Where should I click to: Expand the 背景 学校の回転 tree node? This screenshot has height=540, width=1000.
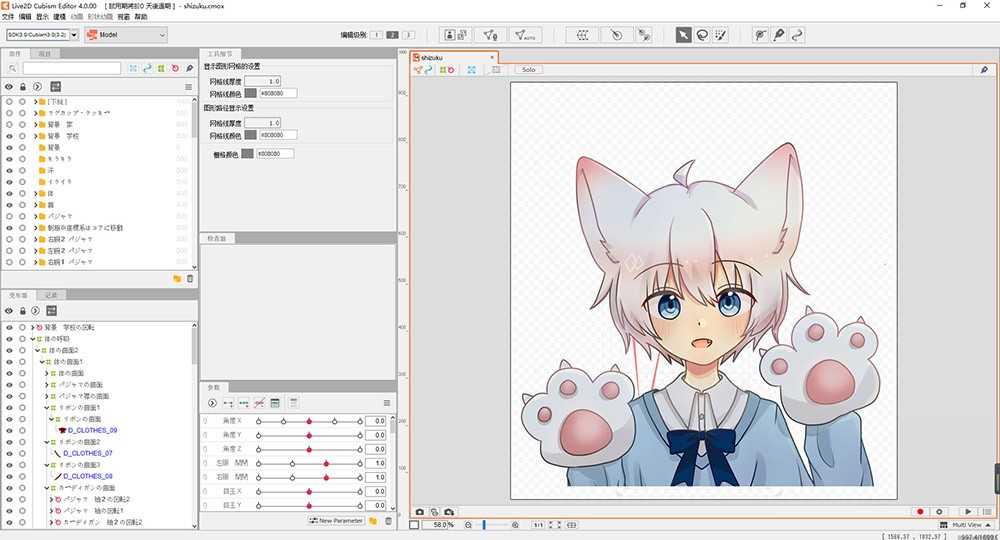tap(33, 327)
